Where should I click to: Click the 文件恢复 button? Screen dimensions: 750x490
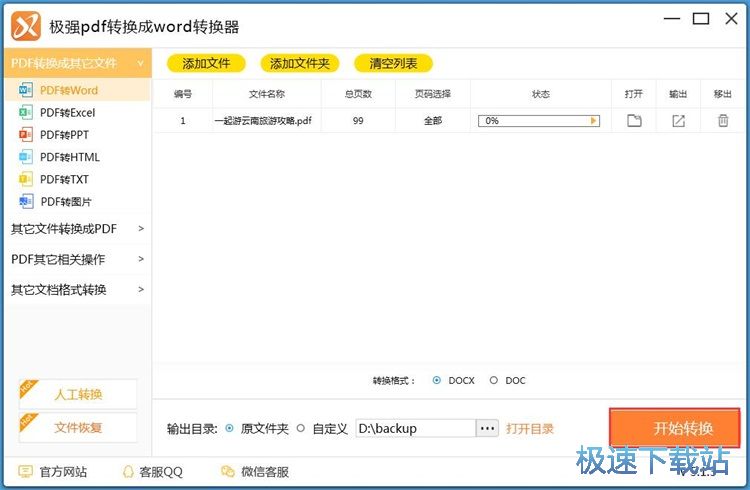tap(78, 427)
